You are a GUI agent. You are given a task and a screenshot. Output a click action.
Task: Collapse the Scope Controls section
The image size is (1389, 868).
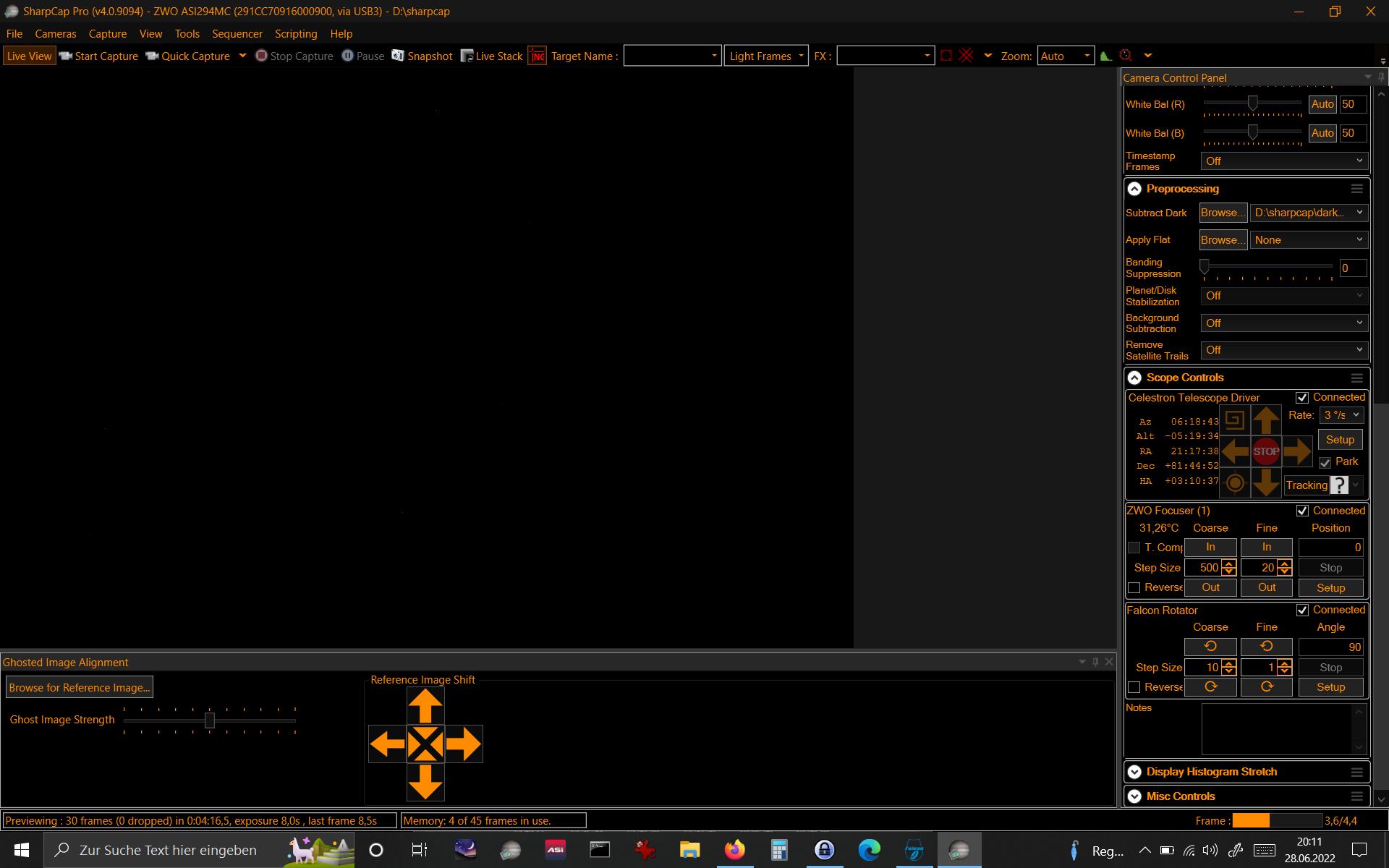click(x=1134, y=378)
